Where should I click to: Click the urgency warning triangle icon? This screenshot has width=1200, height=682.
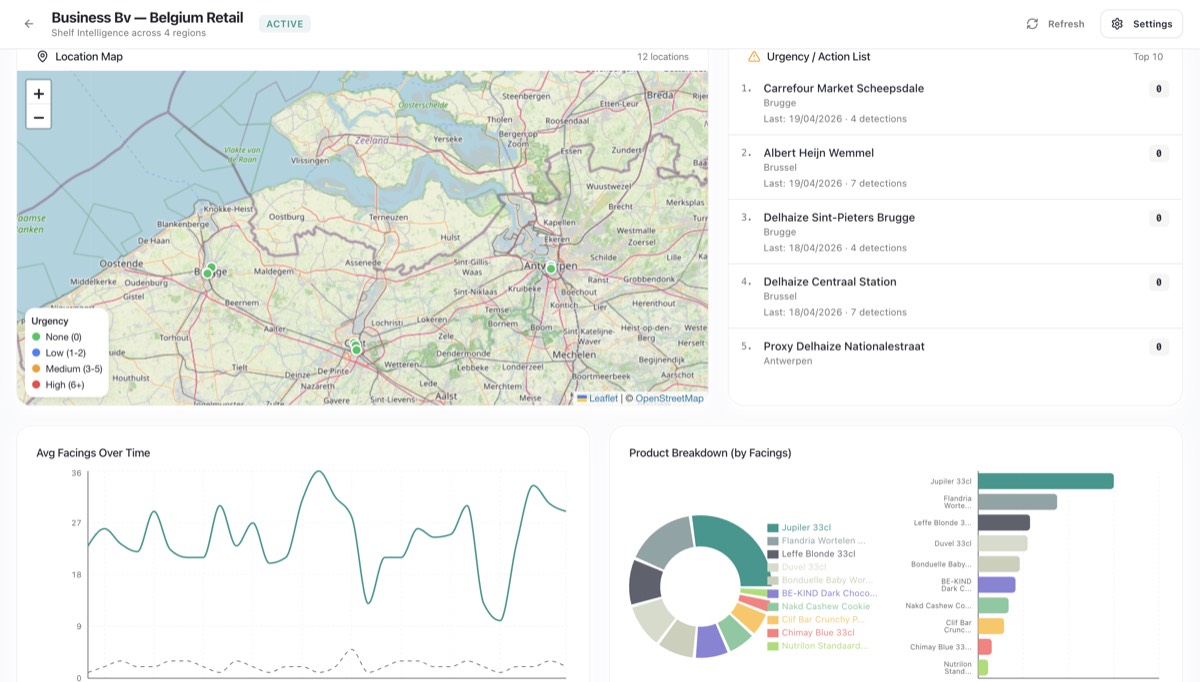[754, 57]
